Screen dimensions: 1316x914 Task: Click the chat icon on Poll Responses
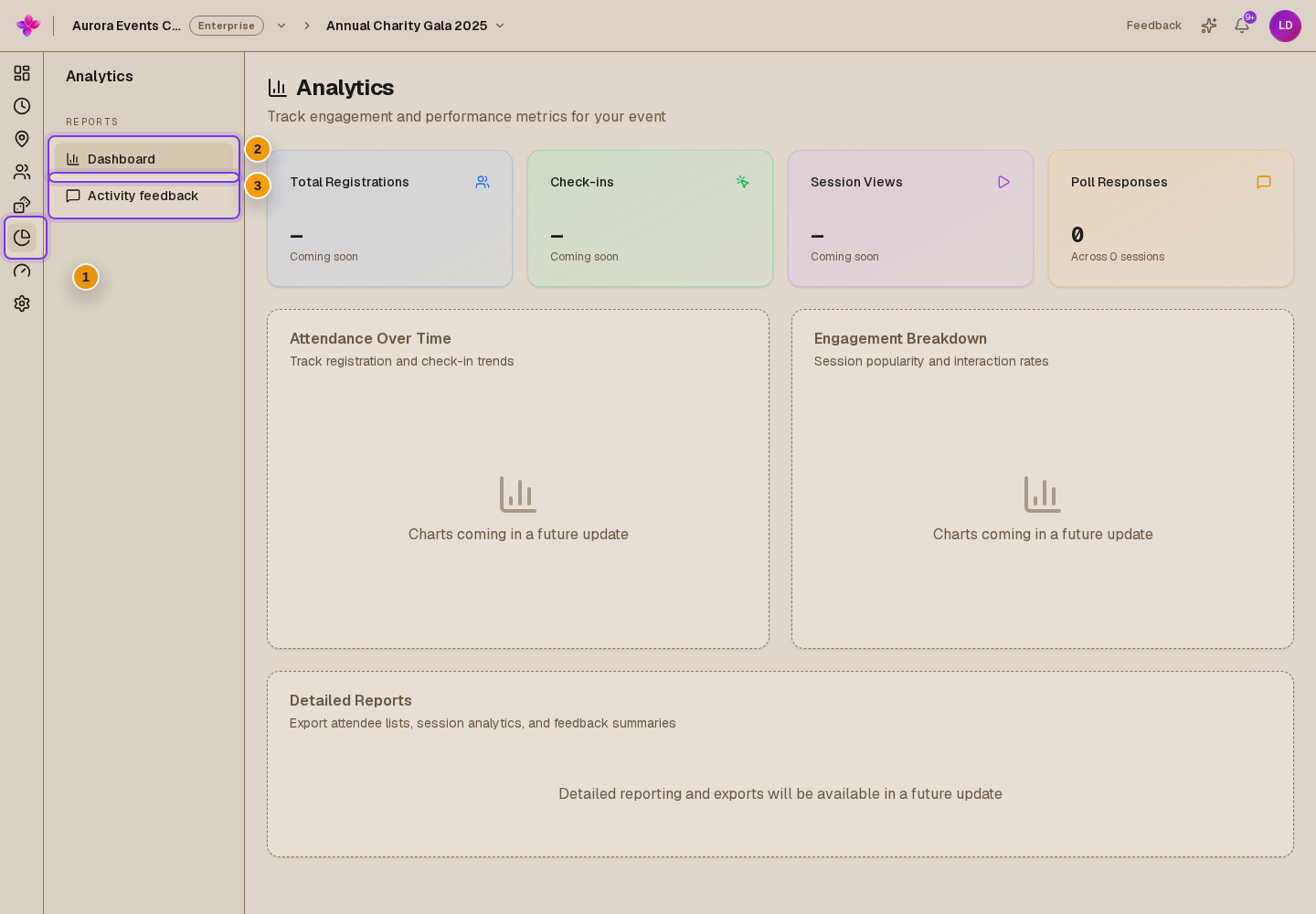[1264, 182]
